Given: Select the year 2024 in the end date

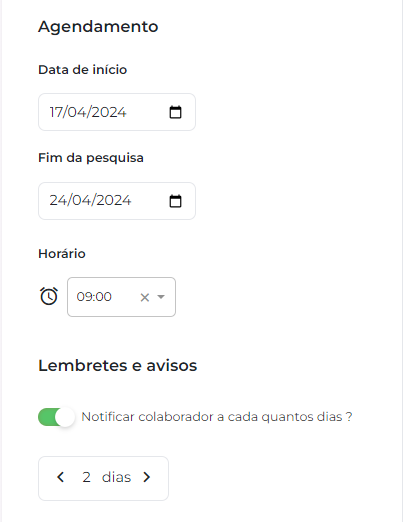Looking at the screenshot, I should pyautogui.click(x=113, y=200).
